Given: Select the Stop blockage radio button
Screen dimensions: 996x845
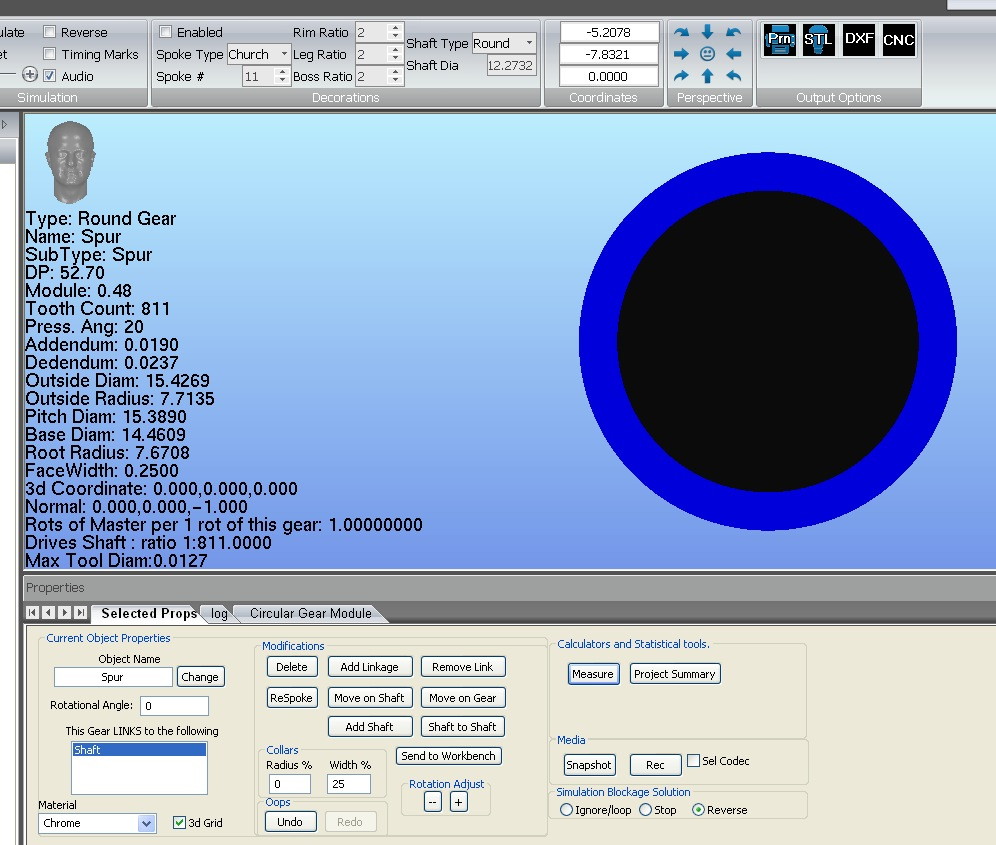Looking at the screenshot, I should [645, 810].
